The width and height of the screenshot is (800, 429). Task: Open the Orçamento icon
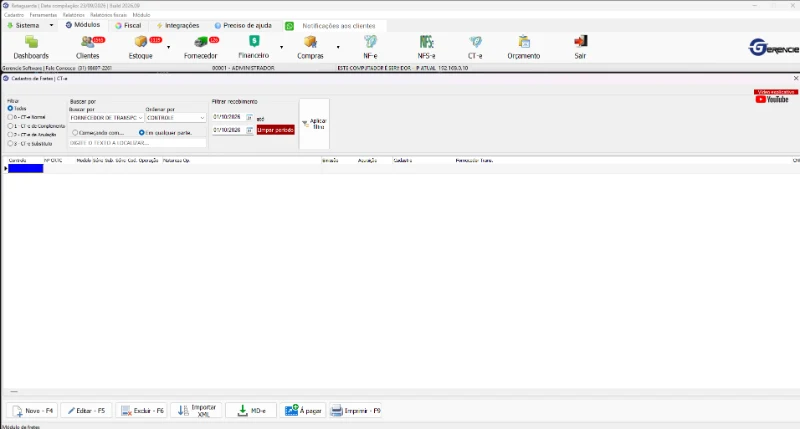click(523, 42)
